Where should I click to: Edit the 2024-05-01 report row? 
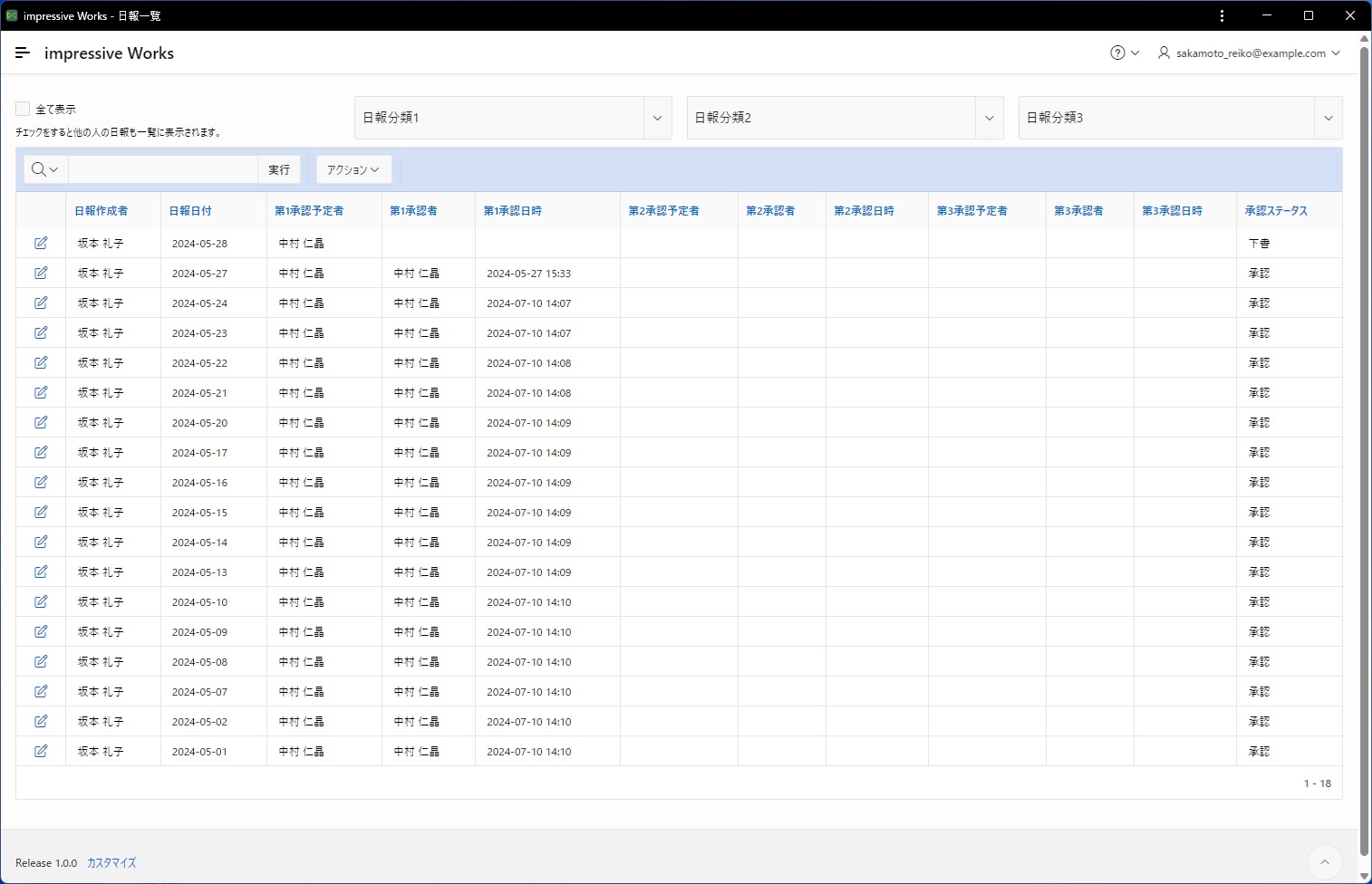[41, 751]
